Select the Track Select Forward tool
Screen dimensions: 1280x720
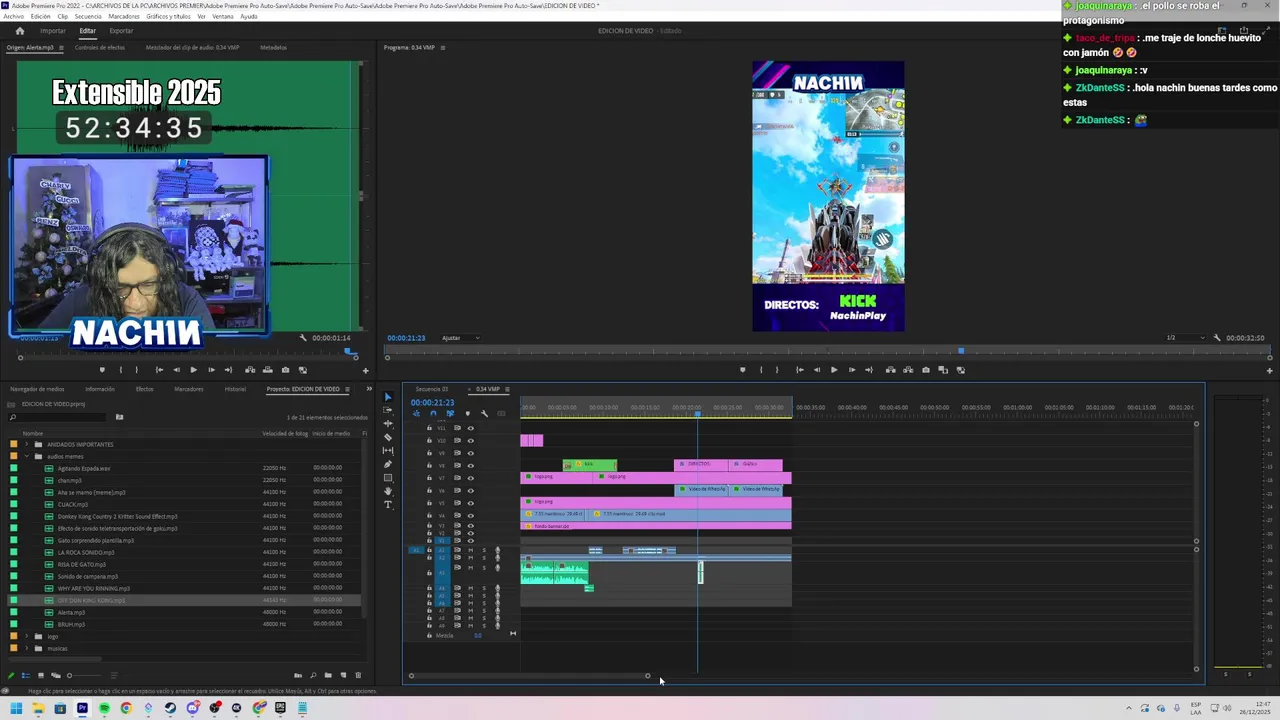[388, 410]
